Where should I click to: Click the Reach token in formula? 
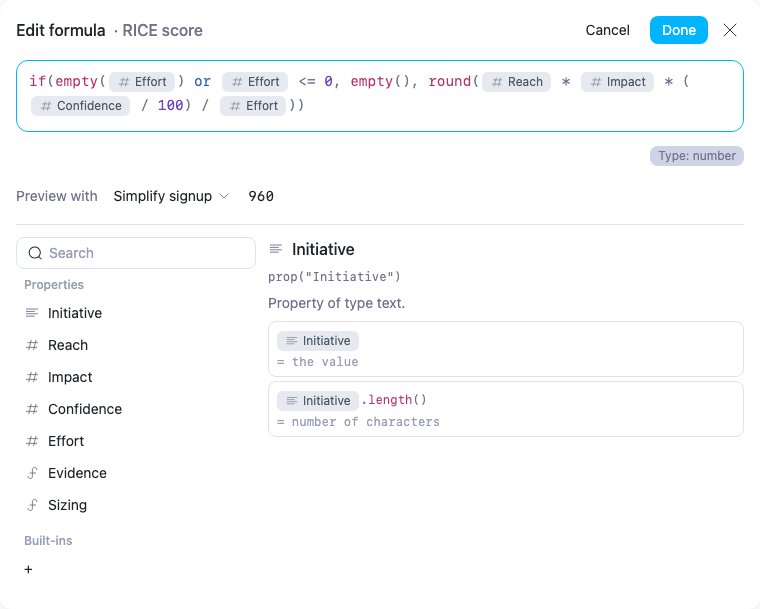point(517,81)
